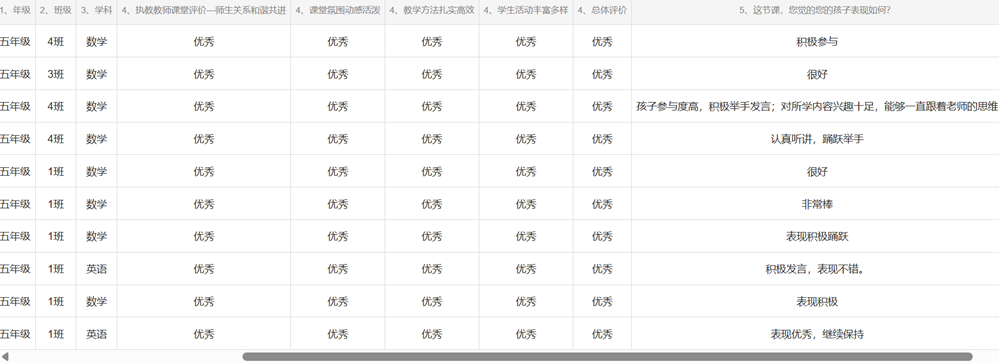The height and width of the screenshot is (363, 999).
Task: Click 1班 in the 继续保持 row
Action: (x=55, y=334)
